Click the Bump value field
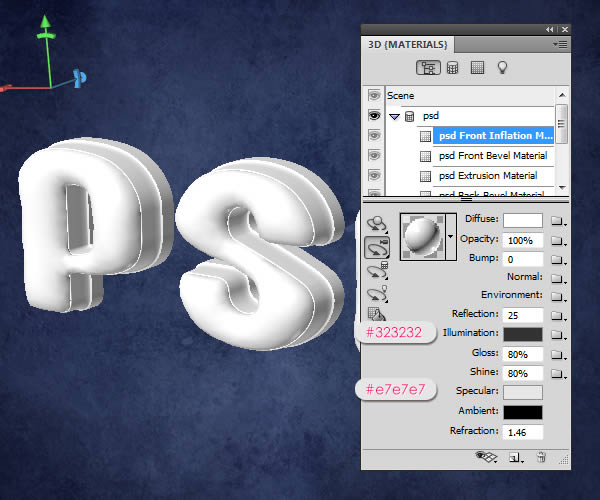This screenshot has width=600, height=500. [523, 259]
